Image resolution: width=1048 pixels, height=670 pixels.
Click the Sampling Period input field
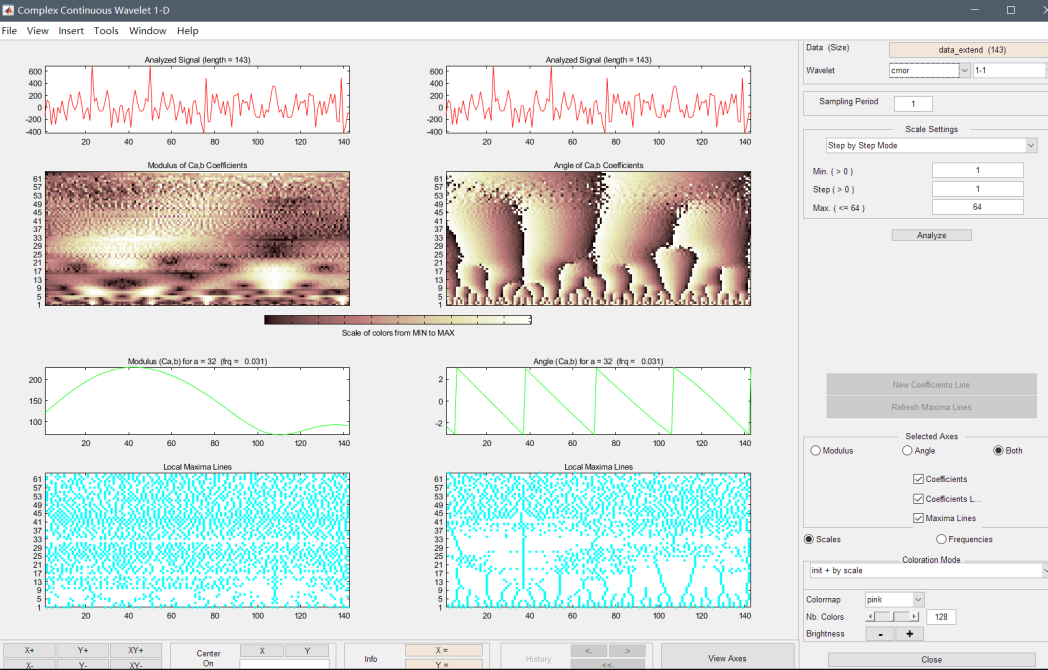(913, 104)
